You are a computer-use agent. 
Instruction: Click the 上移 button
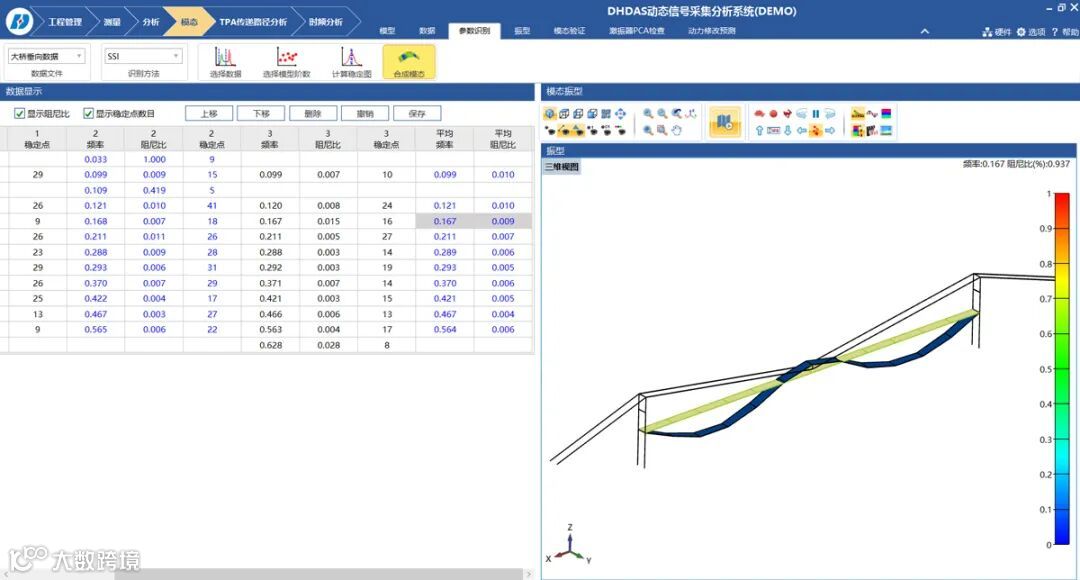tap(209, 114)
